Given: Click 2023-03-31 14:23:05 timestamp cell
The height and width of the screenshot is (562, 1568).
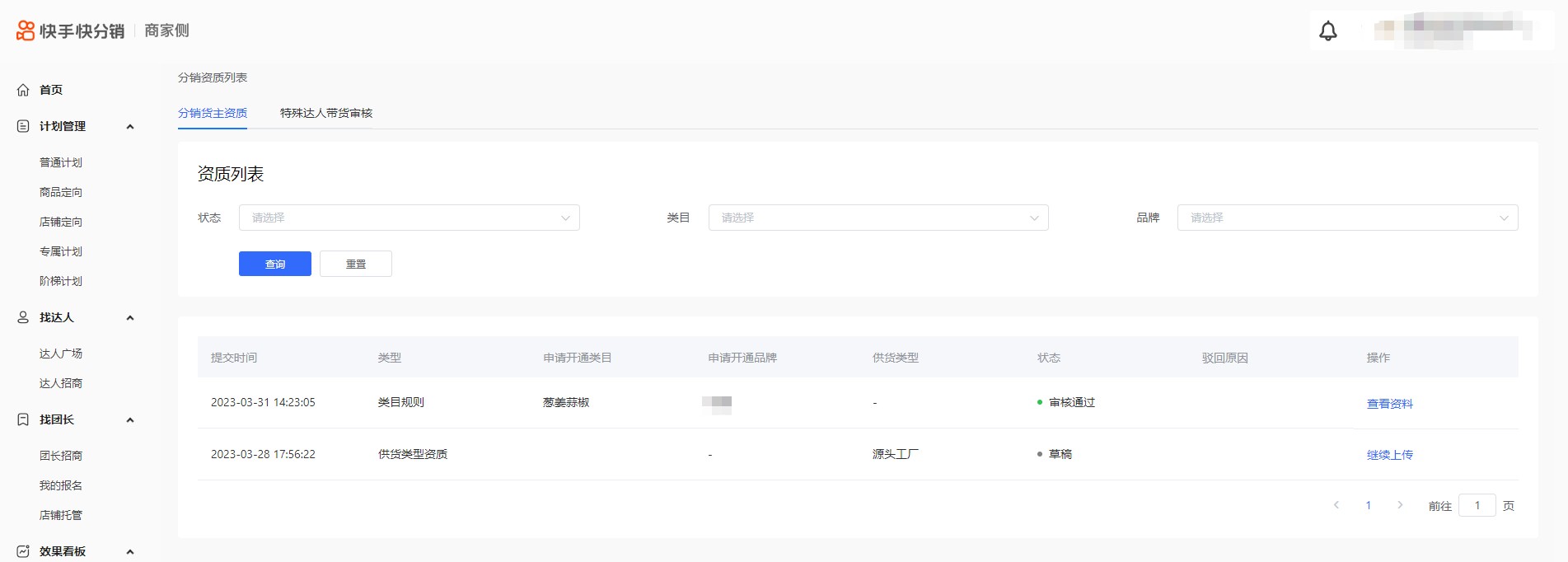Looking at the screenshot, I should point(263,402).
